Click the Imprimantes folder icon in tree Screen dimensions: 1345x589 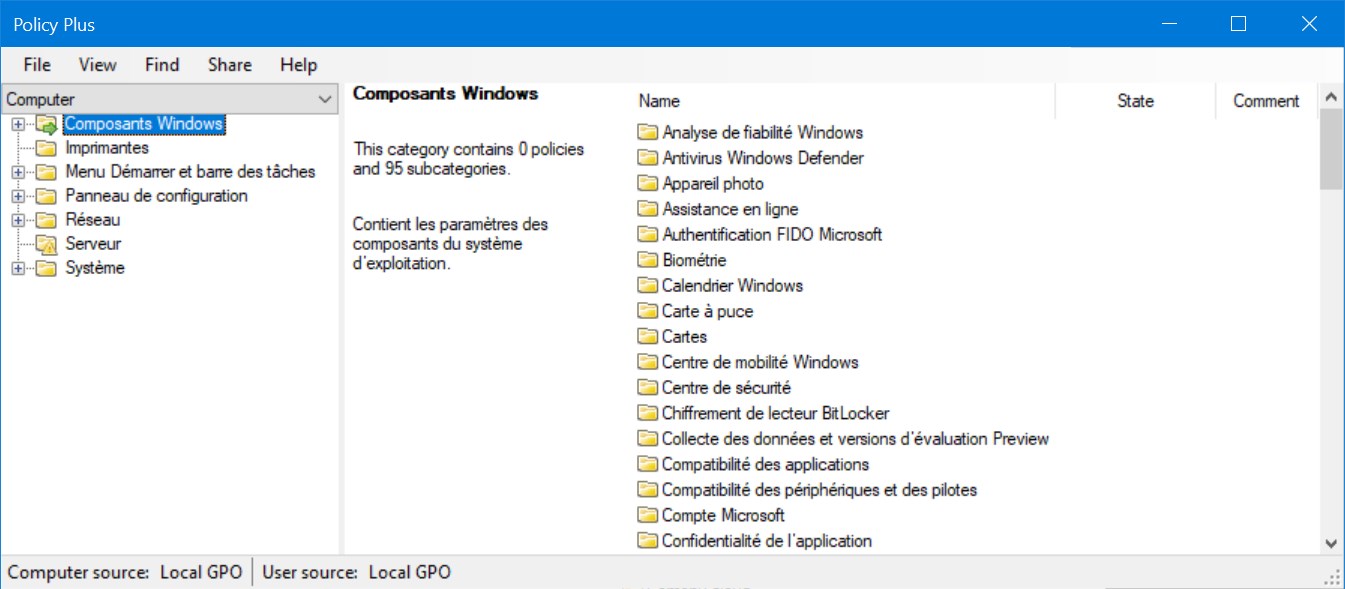(x=47, y=148)
